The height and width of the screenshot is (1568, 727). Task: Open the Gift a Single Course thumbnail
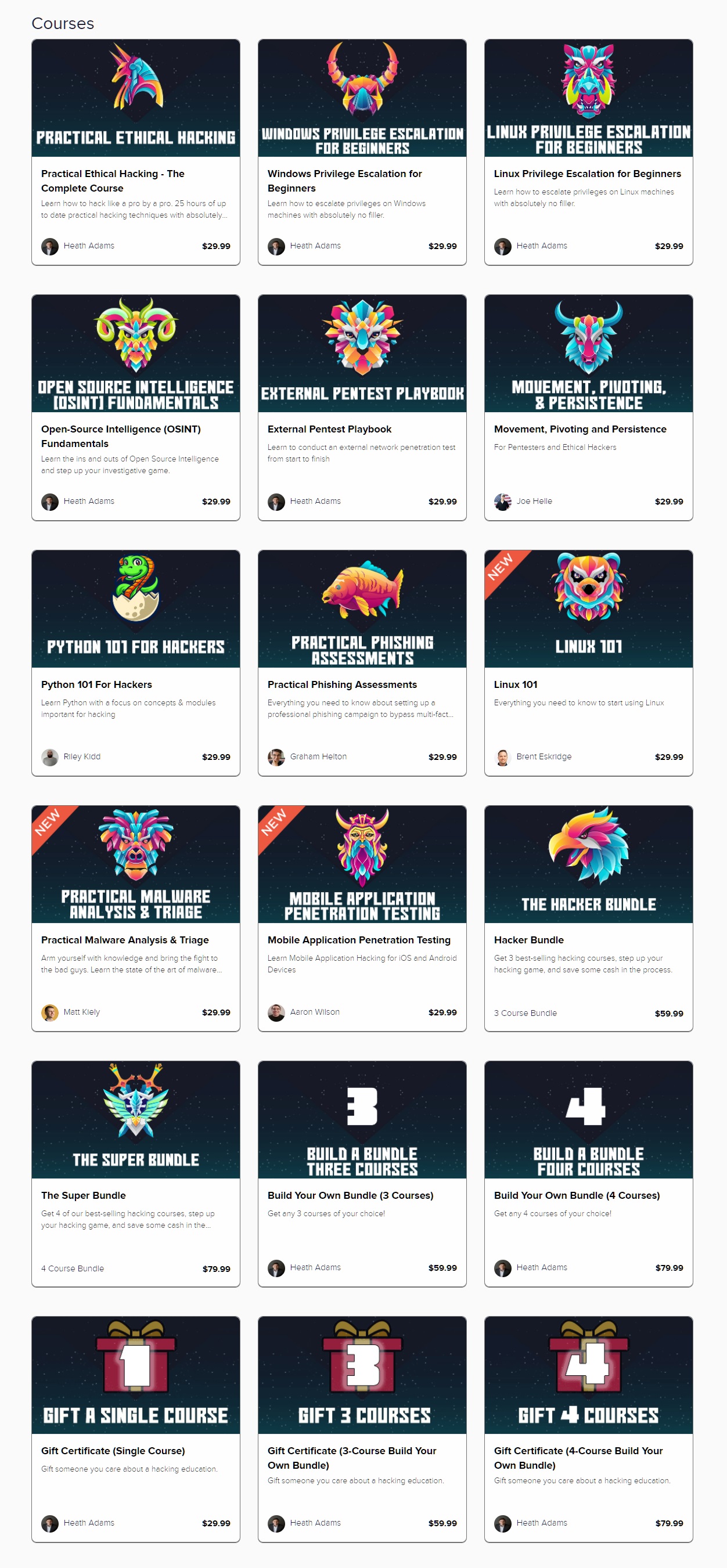coord(136,1375)
